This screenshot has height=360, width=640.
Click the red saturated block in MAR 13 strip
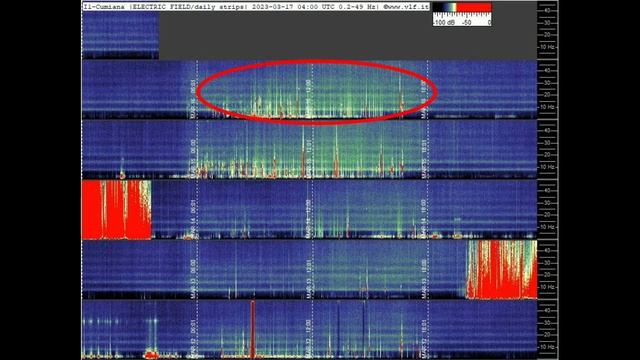(502, 270)
